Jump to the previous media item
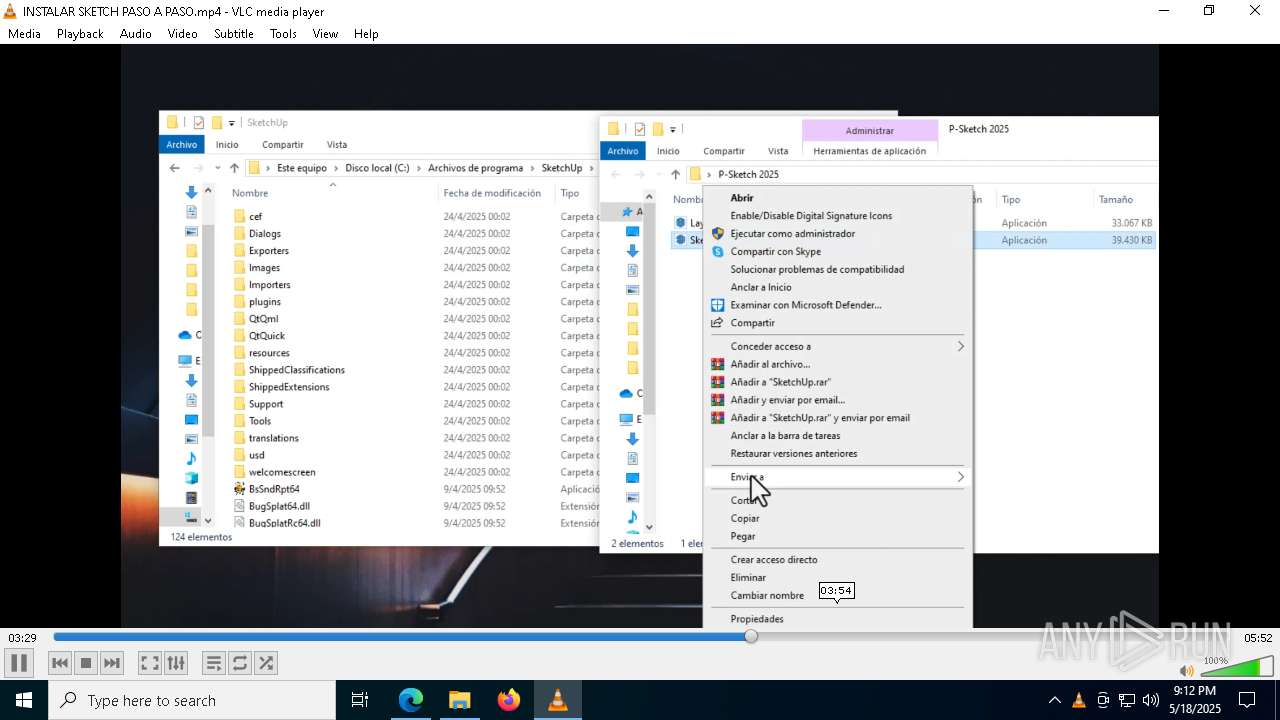The height and width of the screenshot is (720, 1280). [x=60, y=663]
